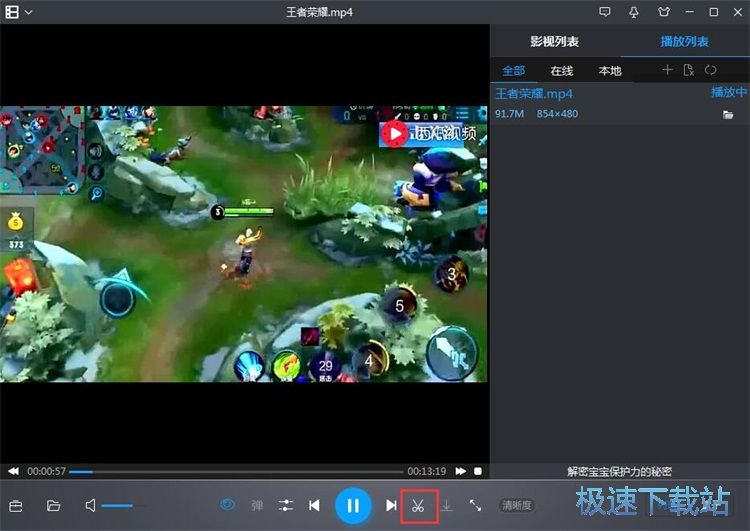
Task: Close the player window
Action: pyautogui.click(x=738, y=12)
